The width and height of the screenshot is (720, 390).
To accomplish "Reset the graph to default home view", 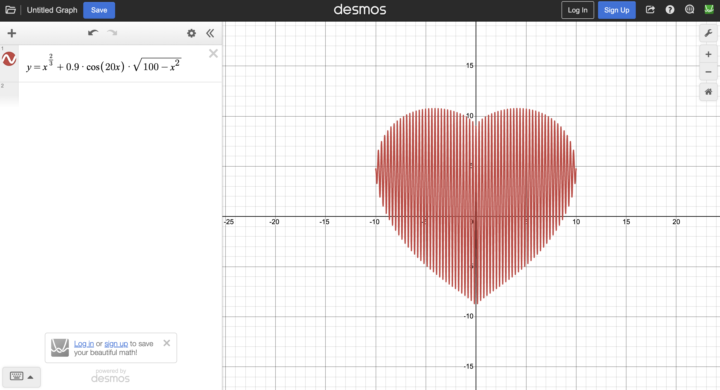I will pos(709,92).
